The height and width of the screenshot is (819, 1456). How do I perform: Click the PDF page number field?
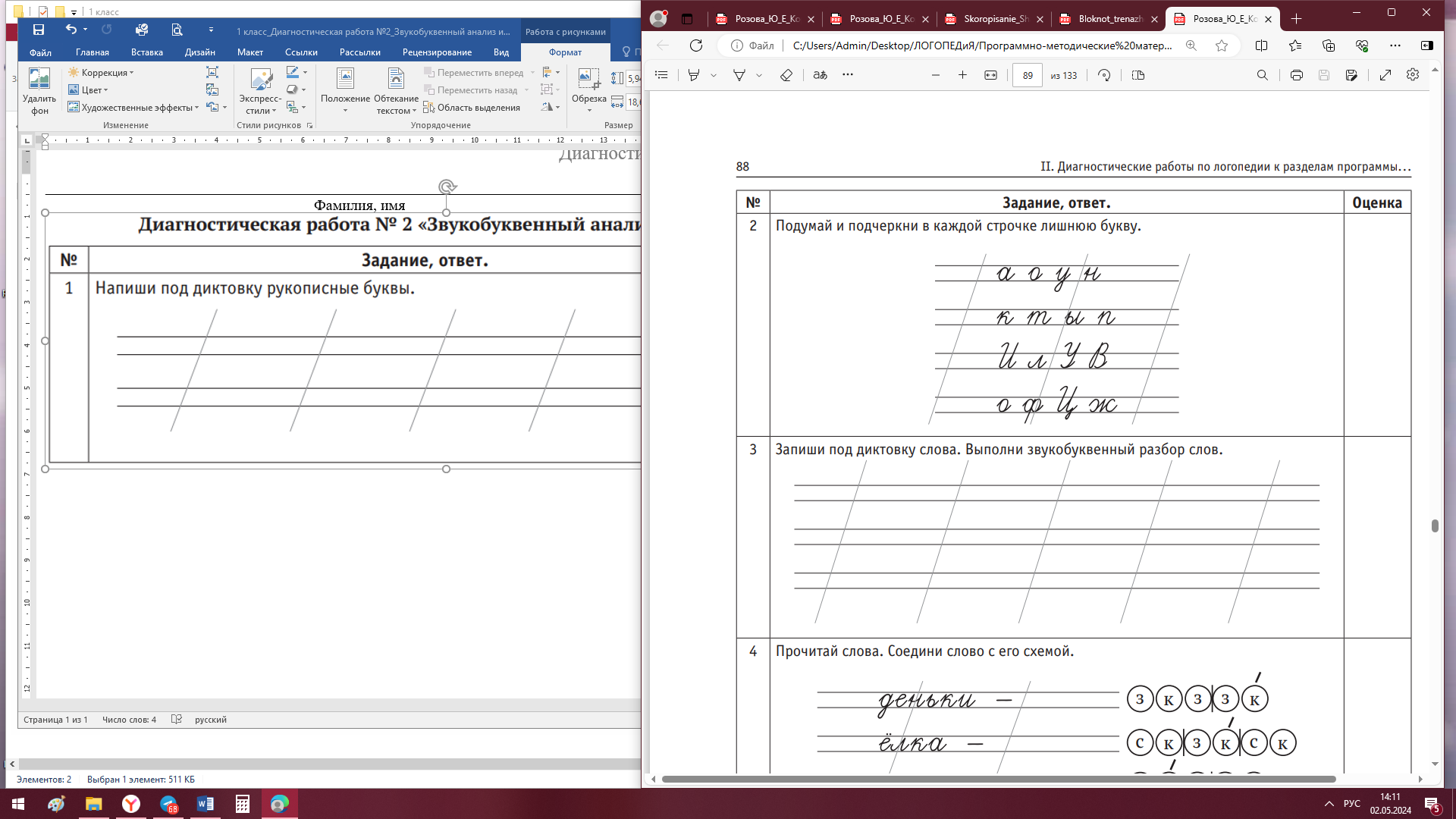coord(1027,75)
